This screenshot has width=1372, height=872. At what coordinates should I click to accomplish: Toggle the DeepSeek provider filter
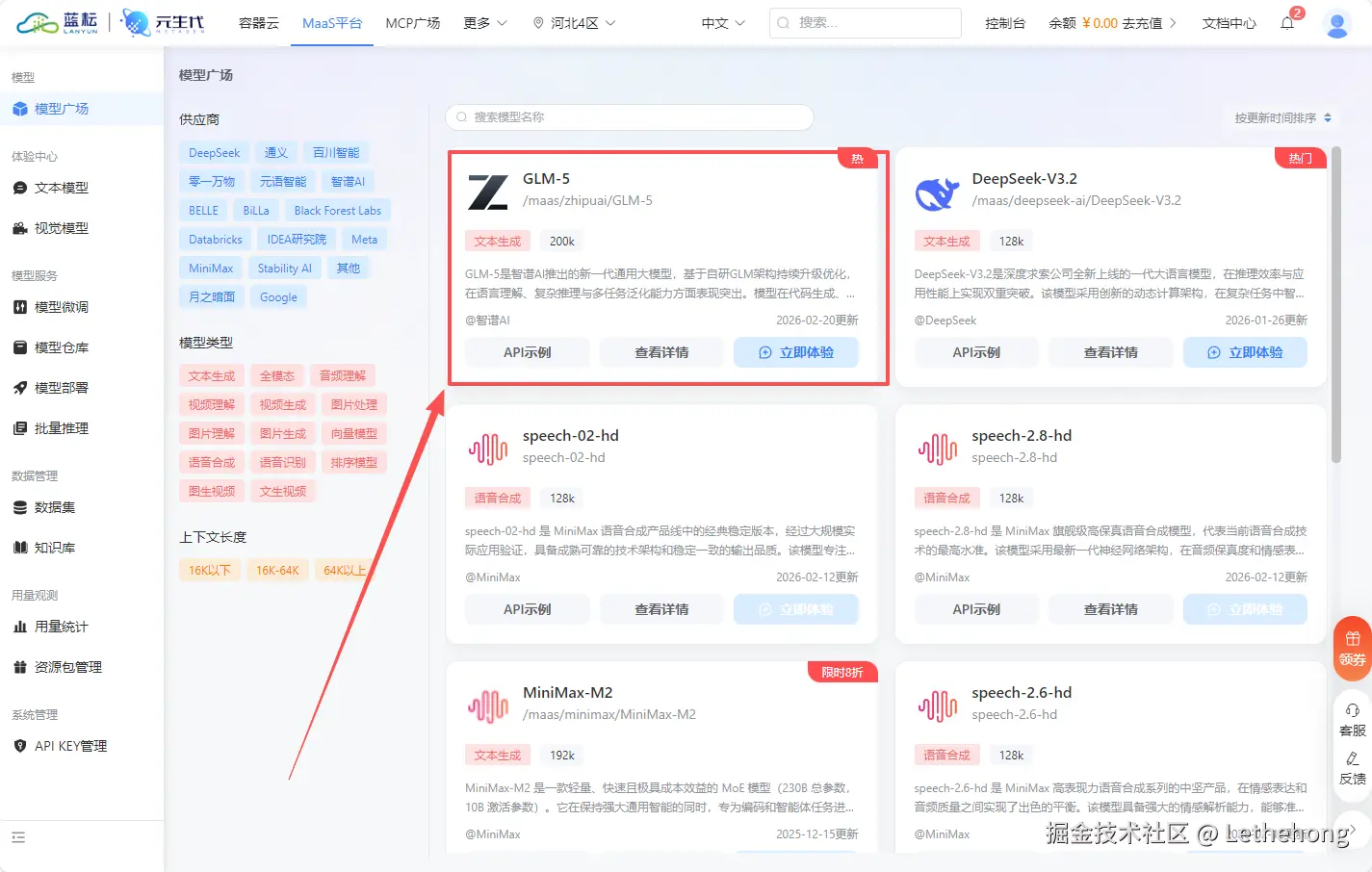pos(215,153)
